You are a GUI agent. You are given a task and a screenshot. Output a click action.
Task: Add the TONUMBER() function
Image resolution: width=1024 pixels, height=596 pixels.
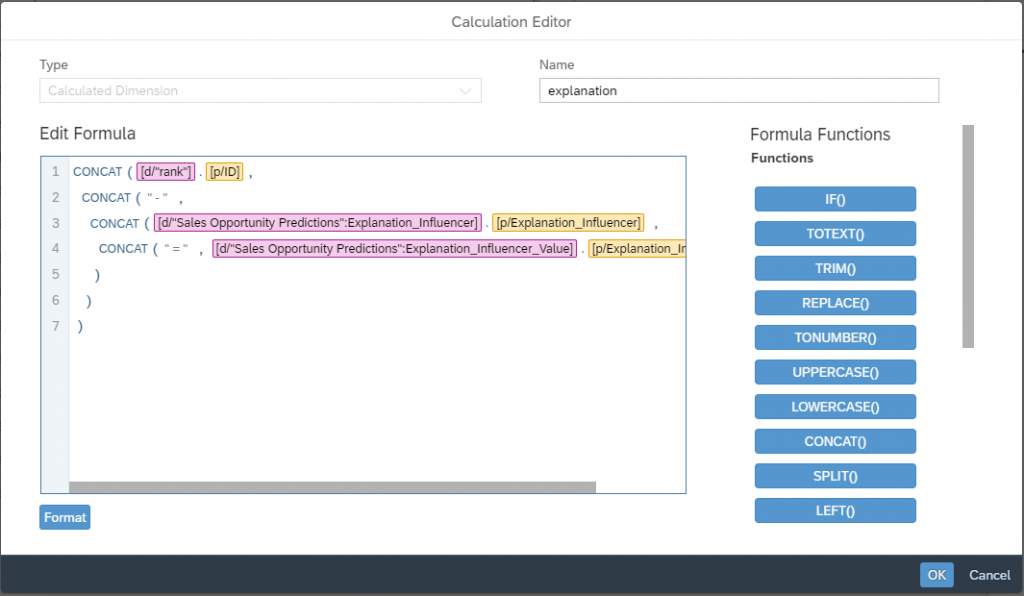pos(835,337)
